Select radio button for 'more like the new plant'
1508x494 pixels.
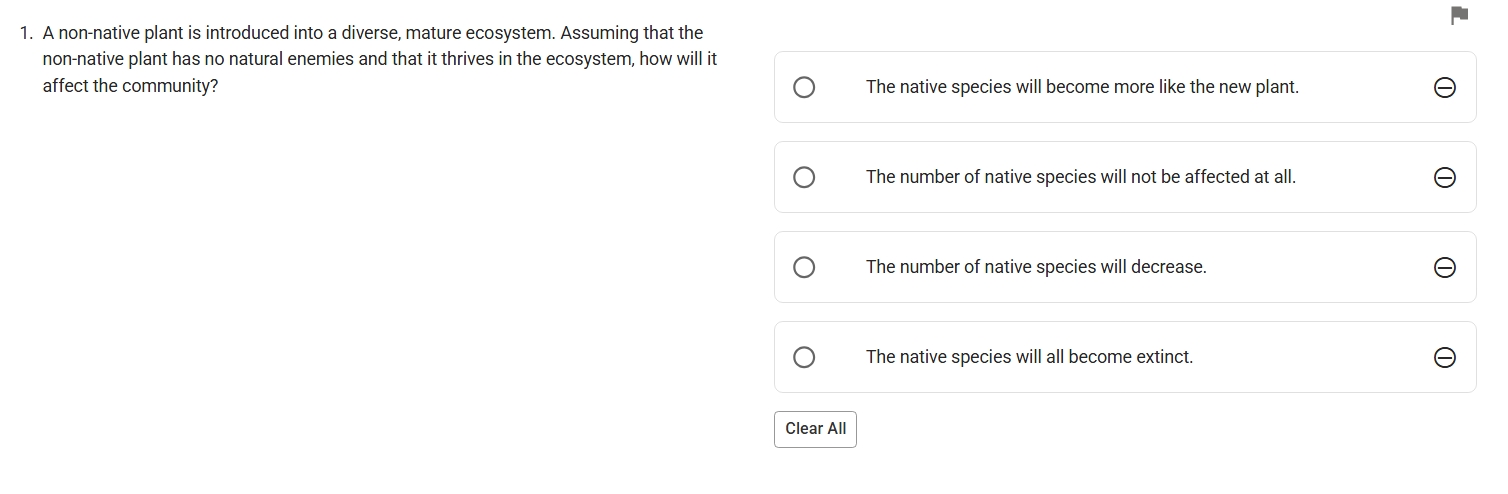click(x=804, y=88)
